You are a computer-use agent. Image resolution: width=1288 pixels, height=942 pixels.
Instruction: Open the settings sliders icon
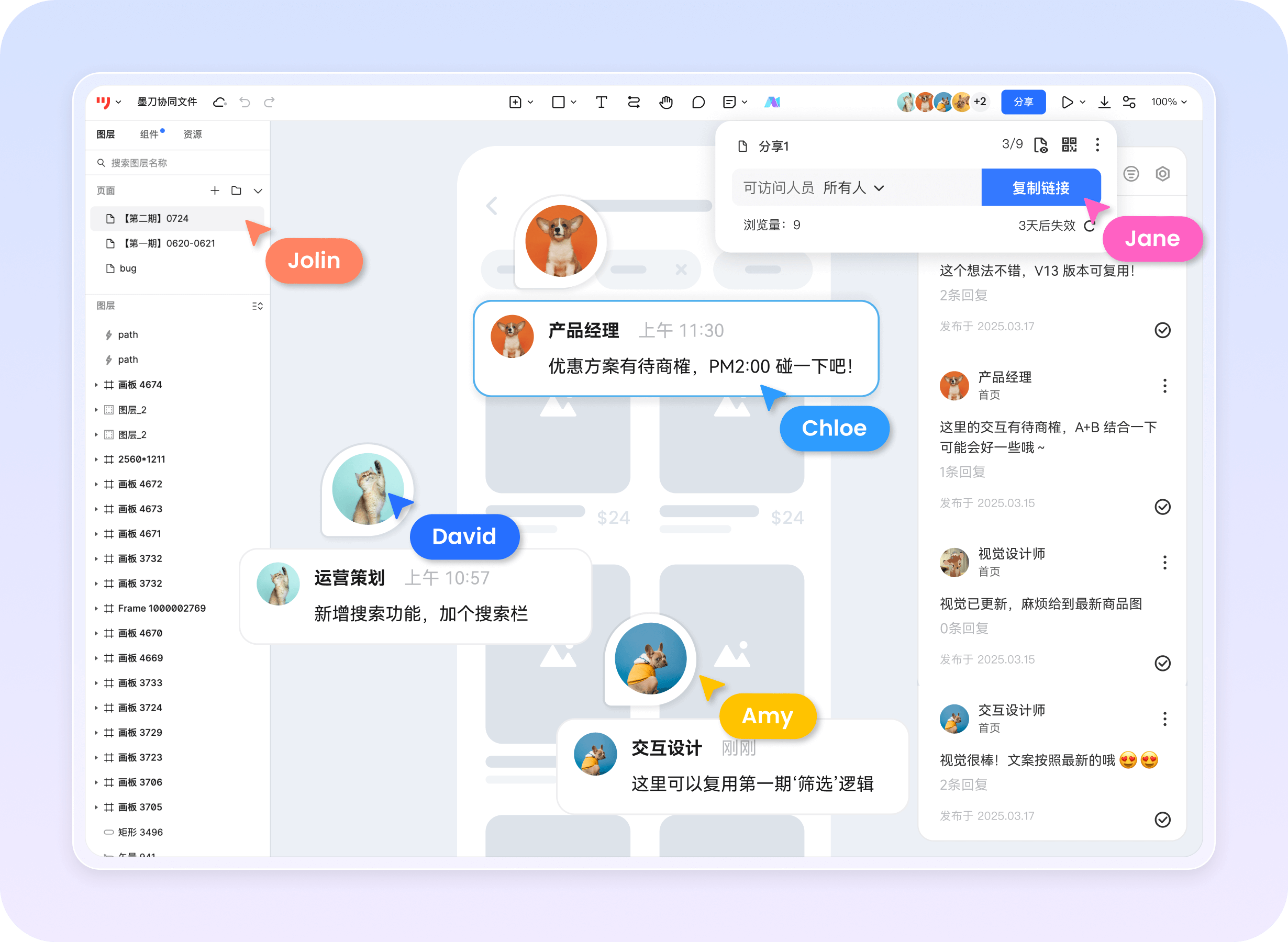coord(1129,102)
